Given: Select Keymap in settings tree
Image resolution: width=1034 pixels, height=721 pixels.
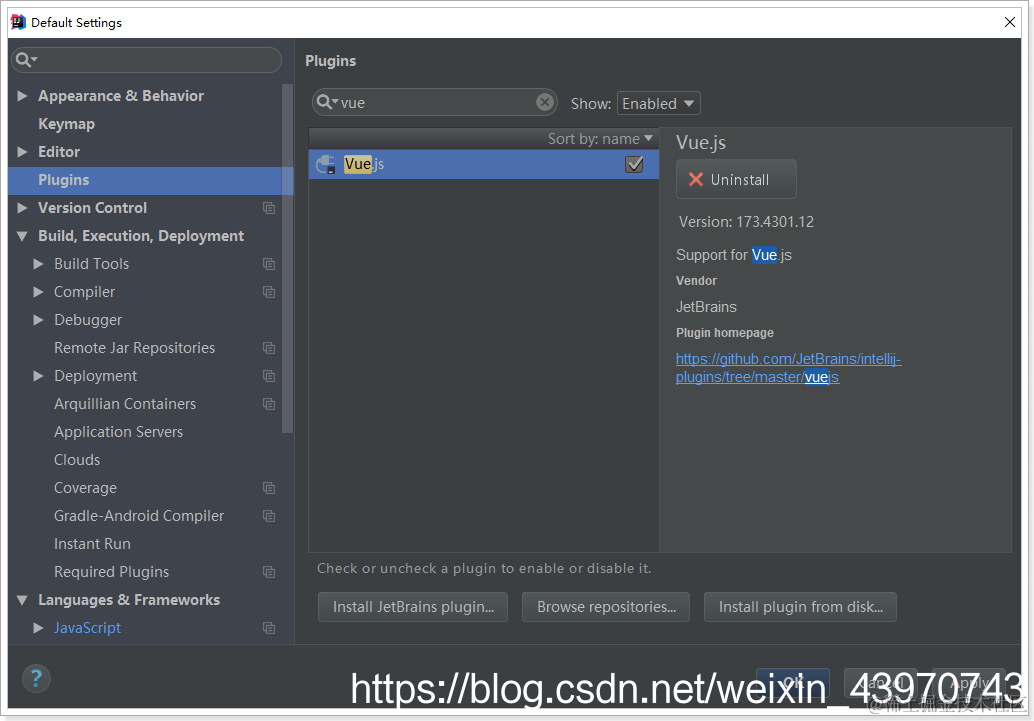Looking at the screenshot, I should pos(67,124).
